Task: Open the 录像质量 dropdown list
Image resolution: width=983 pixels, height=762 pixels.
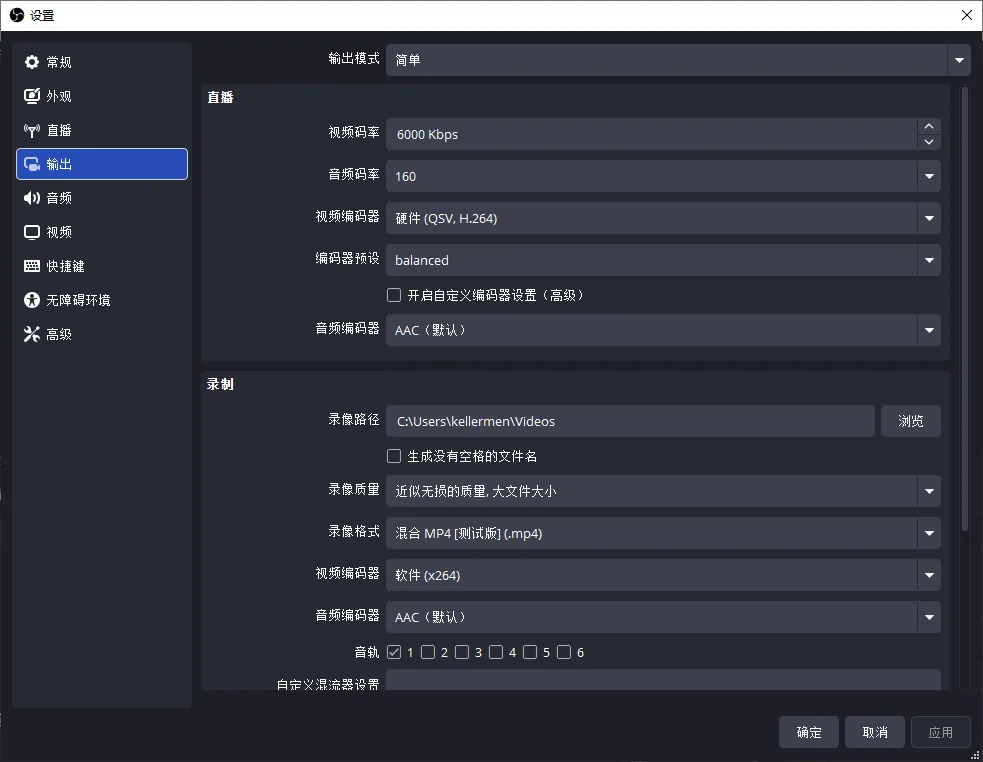Action: click(930, 491)
